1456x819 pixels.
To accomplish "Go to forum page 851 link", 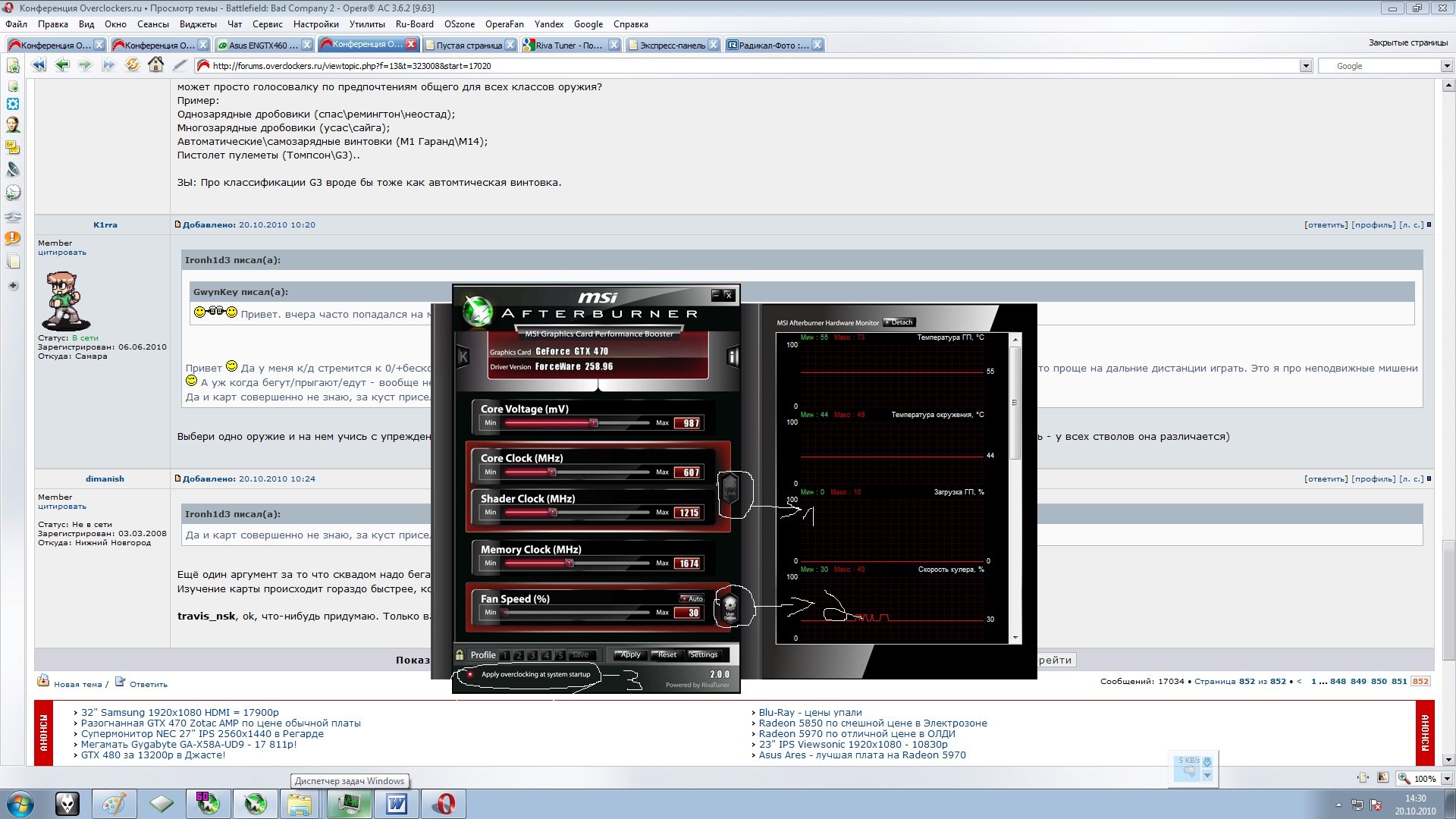I will (x=1399, y=681).
